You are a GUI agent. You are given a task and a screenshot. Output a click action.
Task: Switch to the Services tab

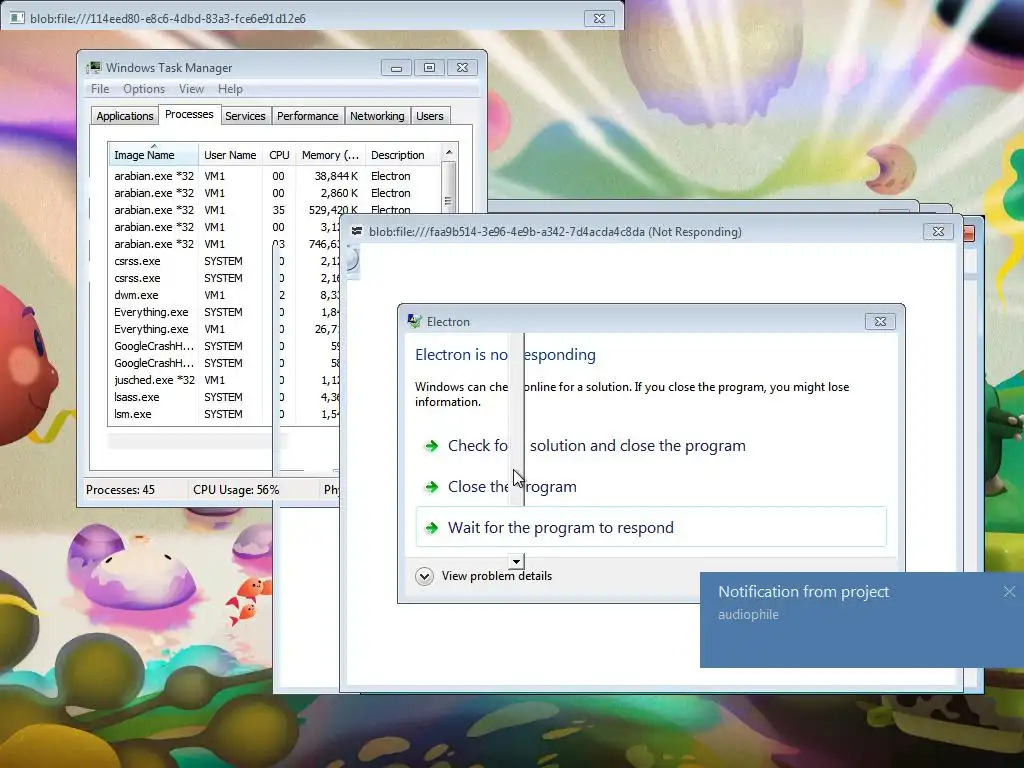[x=246, y=116]
